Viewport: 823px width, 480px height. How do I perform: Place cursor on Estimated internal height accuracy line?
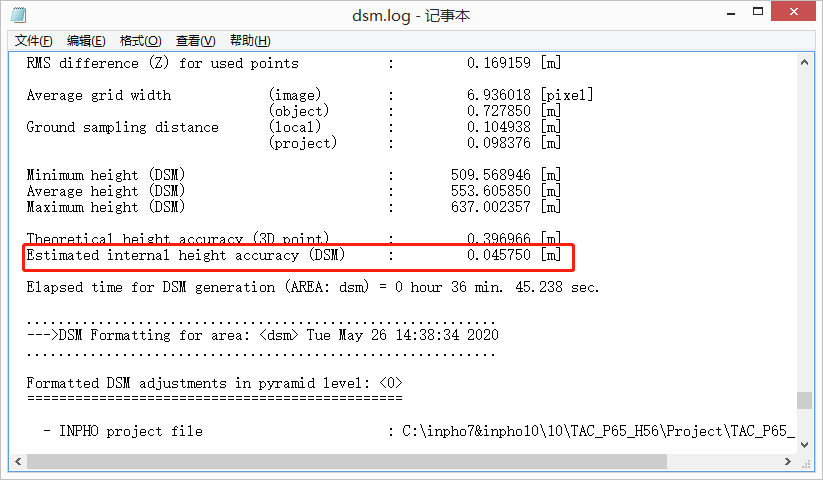pyautogui.click(x=185, y=256)
